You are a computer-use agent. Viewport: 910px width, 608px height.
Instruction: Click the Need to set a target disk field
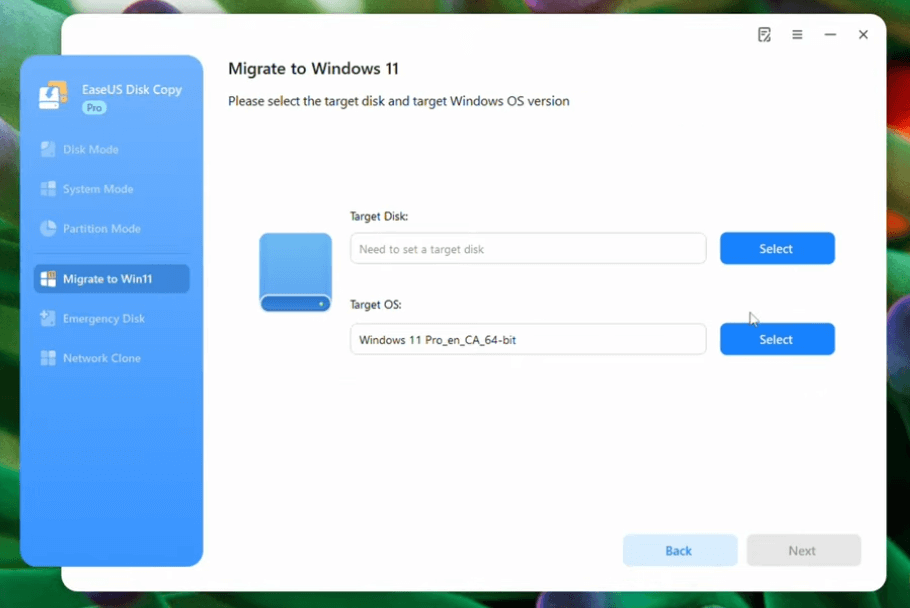(528, 248)
